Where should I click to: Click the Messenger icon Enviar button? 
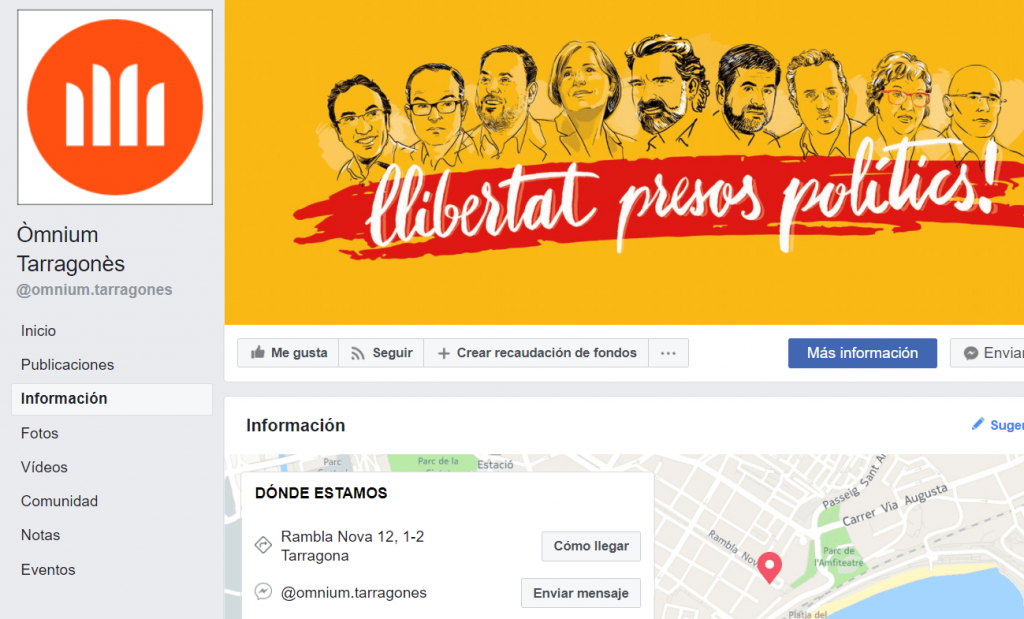(x=987, y=353)
